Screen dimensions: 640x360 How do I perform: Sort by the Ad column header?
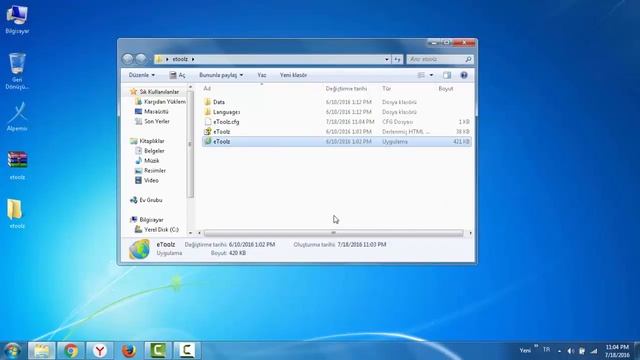(207, 89)
